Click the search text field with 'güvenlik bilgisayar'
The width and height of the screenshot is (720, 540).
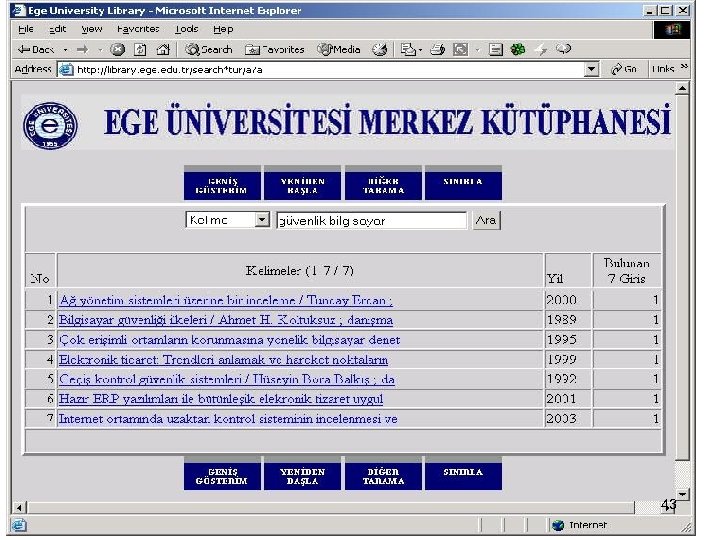(x=371, y=220)
